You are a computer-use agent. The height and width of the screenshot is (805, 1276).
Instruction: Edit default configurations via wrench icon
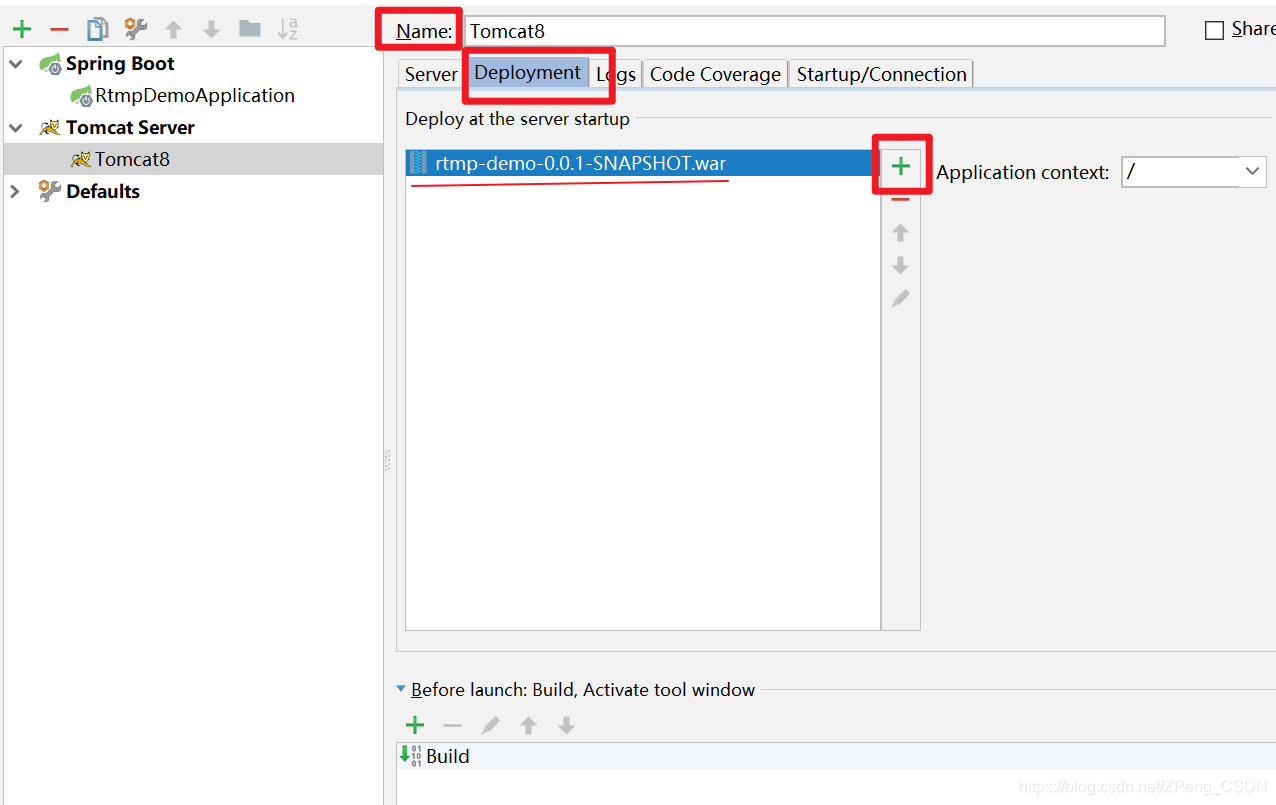(134, 28)
